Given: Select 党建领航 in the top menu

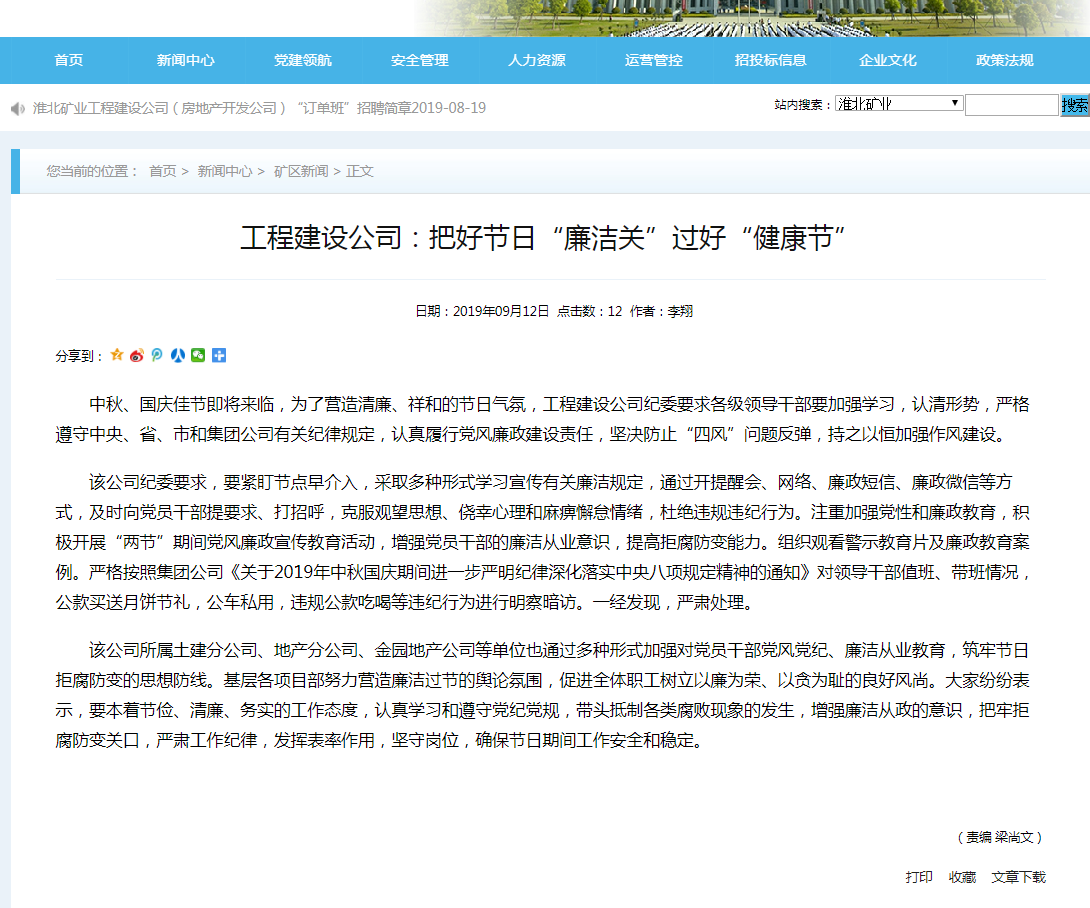Looking at the screenshot, I should 303,60.
